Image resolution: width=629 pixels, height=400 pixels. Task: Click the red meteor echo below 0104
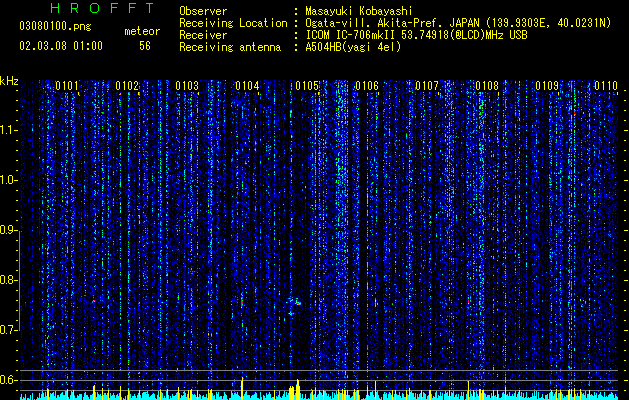242,303
